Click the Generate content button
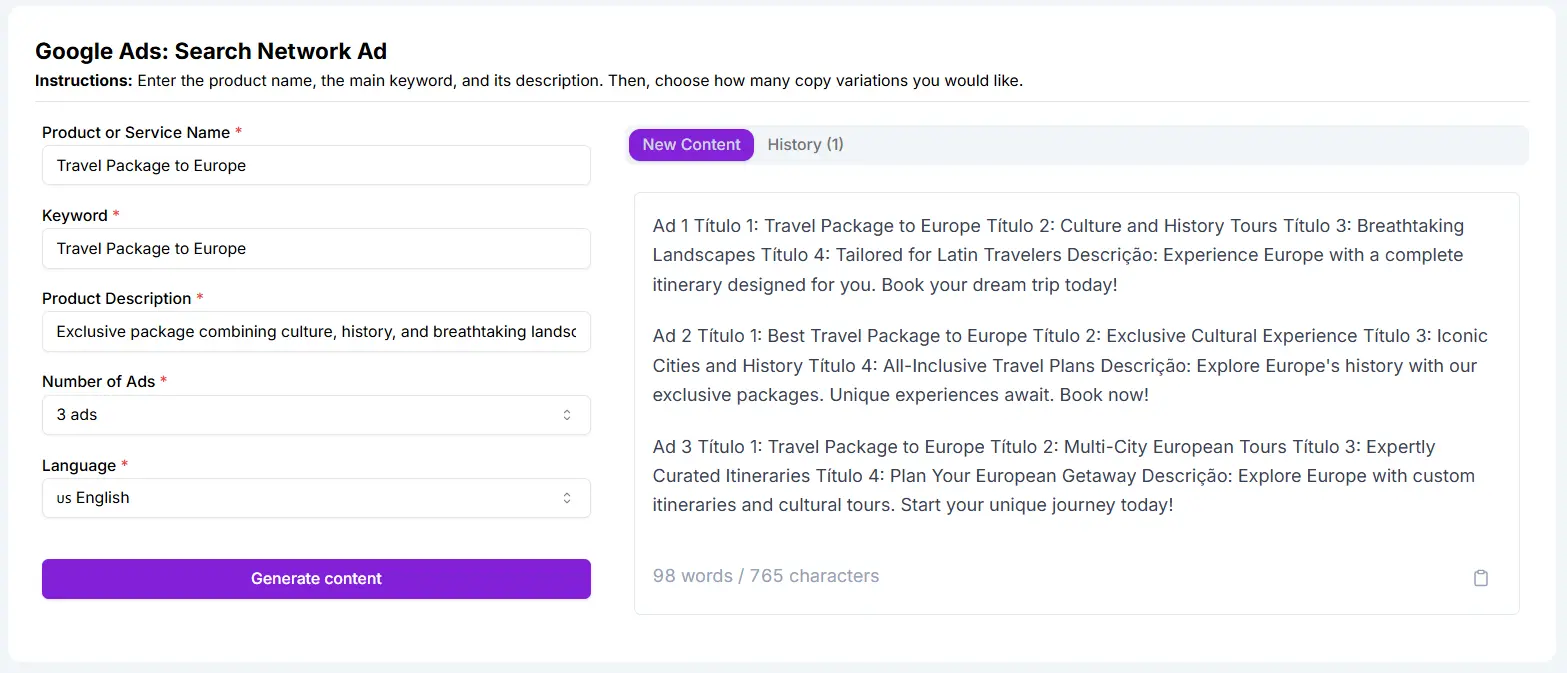This screenshot has width=1567, height=673. [x=316, y=579]
